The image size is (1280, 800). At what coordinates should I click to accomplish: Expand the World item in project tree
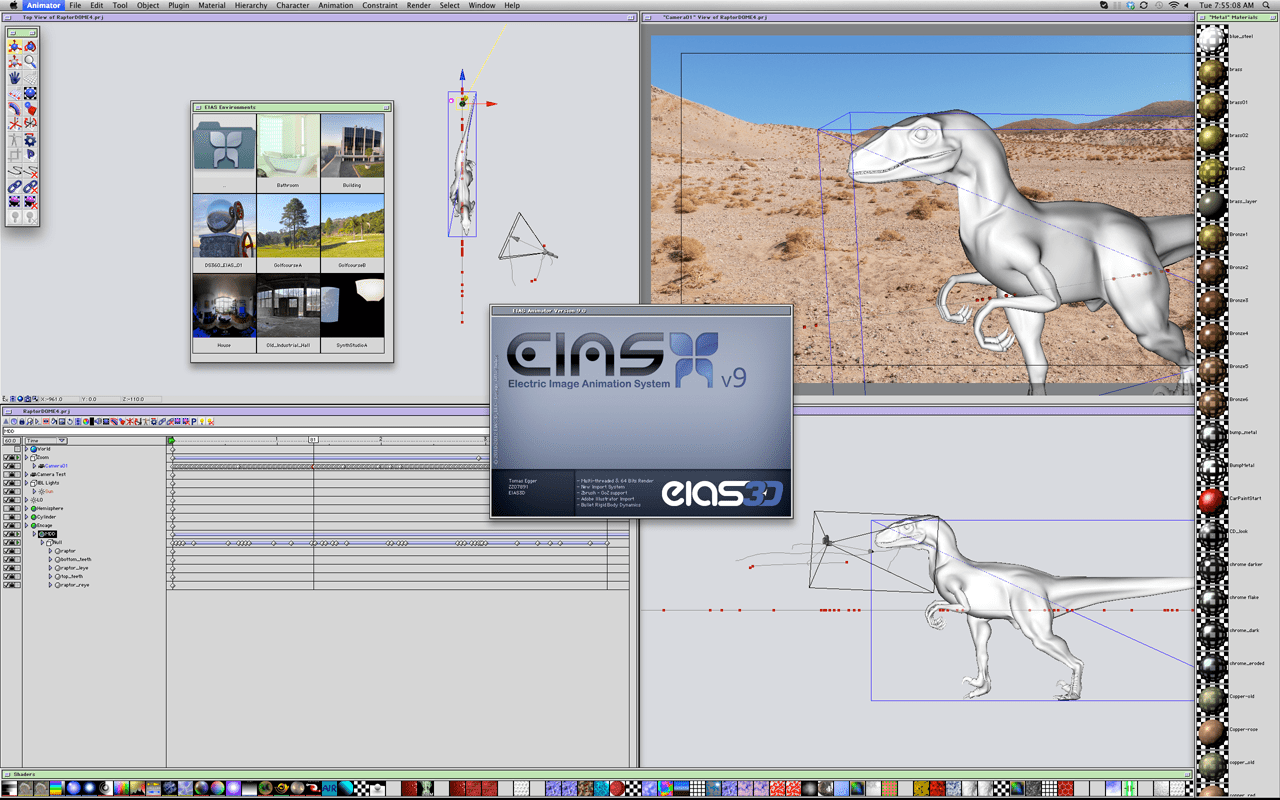click(x=27, y=449)
